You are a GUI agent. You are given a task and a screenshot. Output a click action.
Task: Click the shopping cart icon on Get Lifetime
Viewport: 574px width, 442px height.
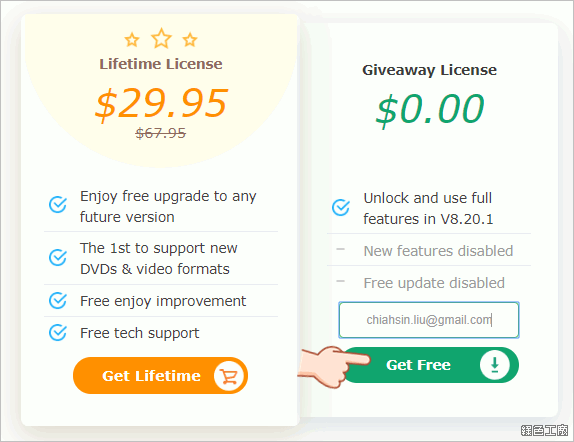230,376
